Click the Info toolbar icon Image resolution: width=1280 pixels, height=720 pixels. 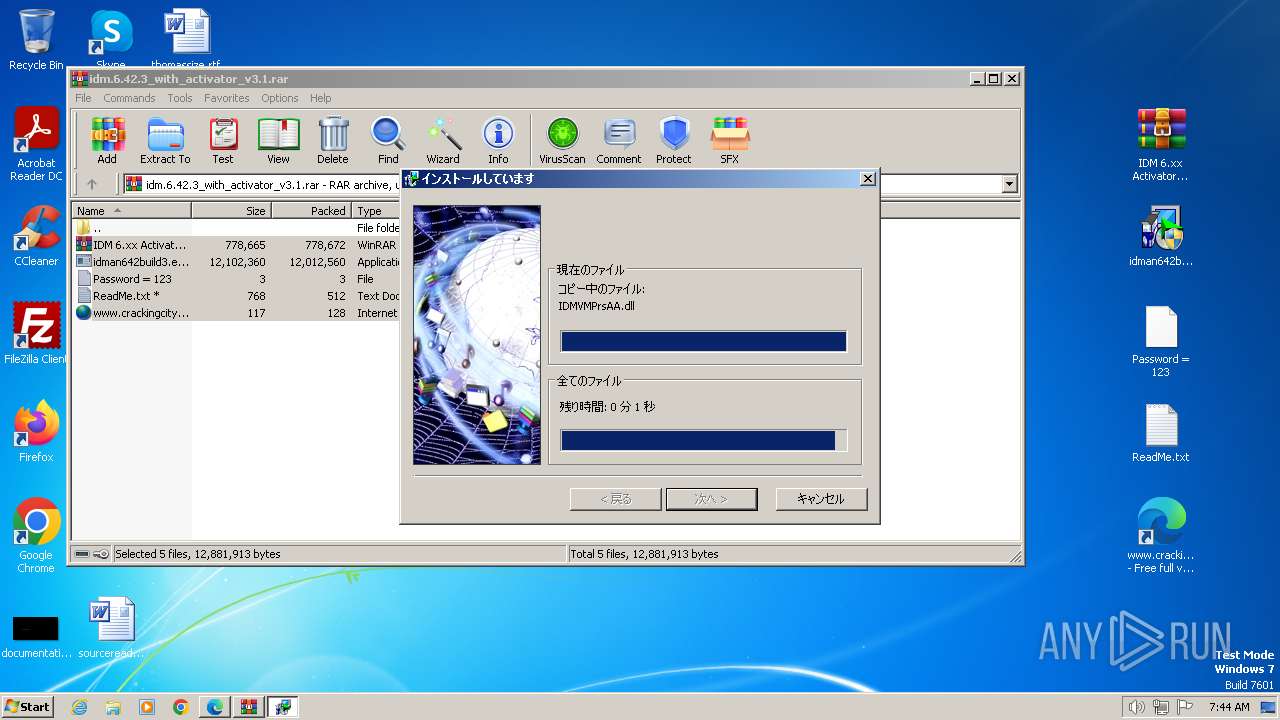click(x=498, y=140)
